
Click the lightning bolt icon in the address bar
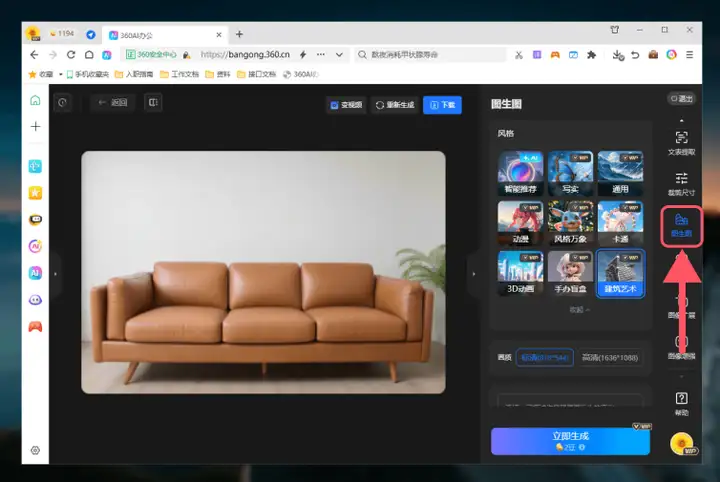(x=303, y=55)
